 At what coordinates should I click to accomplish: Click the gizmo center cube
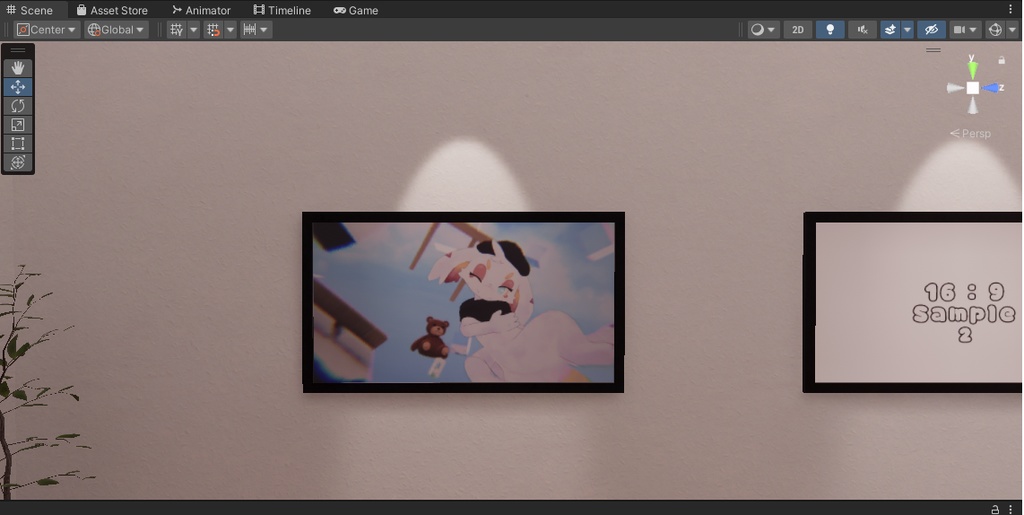[973, 87]
